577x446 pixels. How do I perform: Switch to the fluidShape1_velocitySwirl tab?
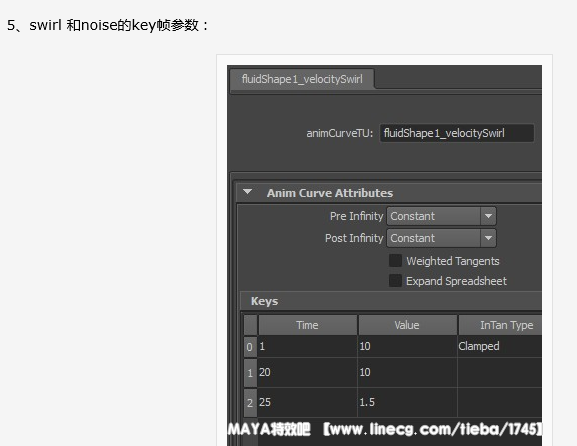pyautogui.click(x=302, y=79)
